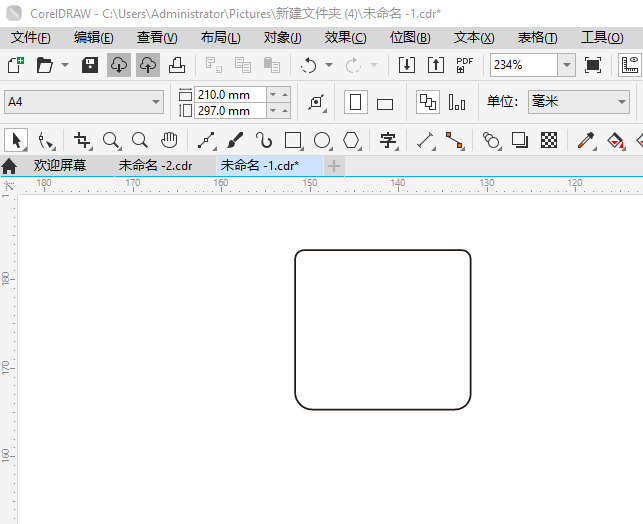Select the Artistic media brush tool

[x=235, y=140]
